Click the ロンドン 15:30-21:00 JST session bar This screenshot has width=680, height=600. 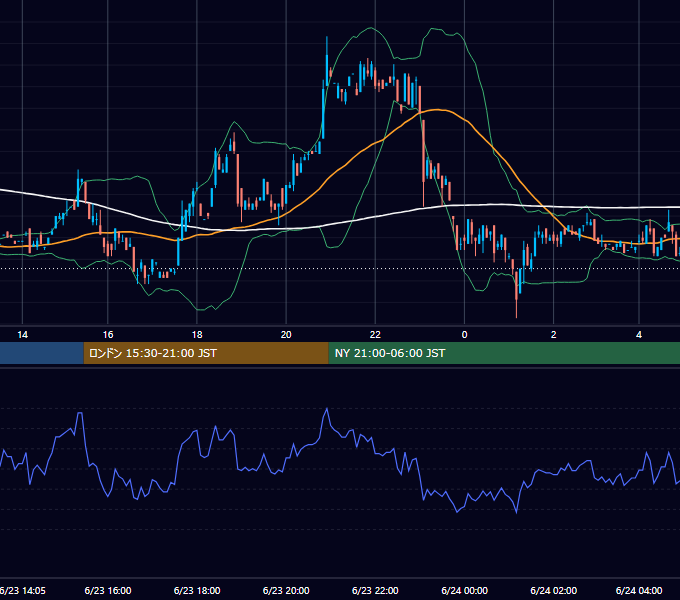click(x=206, y=353)
